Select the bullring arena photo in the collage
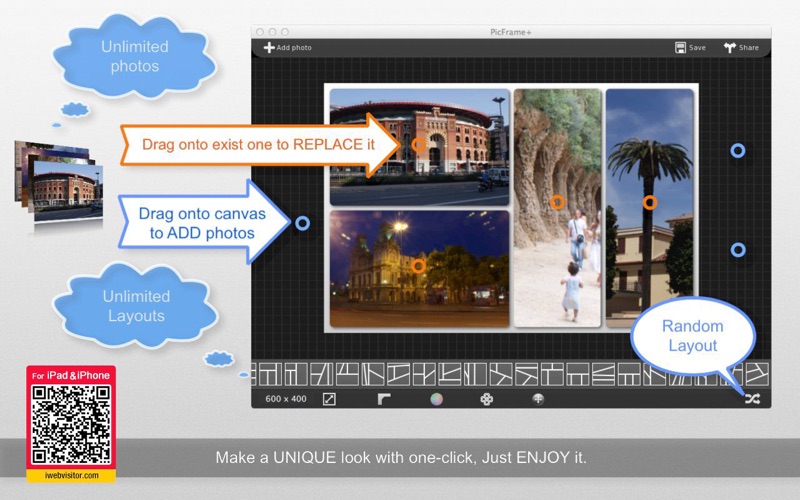Screen dimensions: 800x500 click(x=419, y=147)
